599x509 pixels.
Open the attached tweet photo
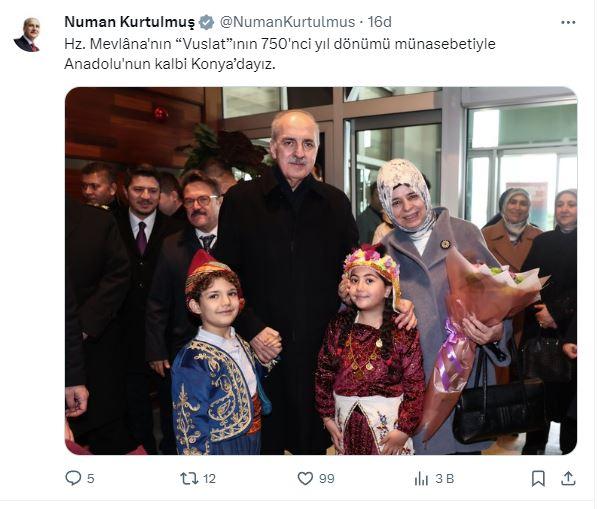click(x=321, y=271)
